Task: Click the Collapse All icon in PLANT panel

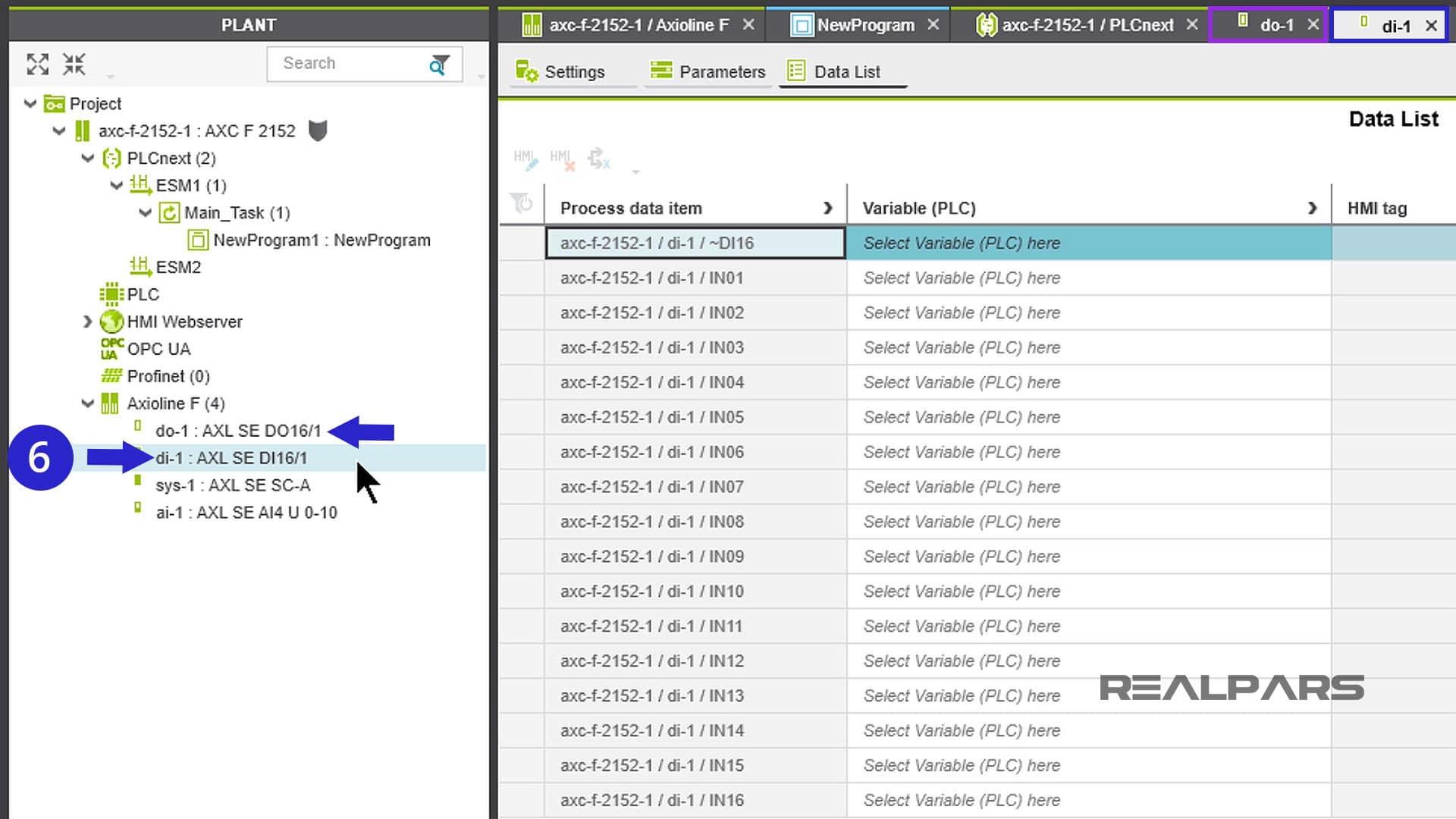Action: 74,64
